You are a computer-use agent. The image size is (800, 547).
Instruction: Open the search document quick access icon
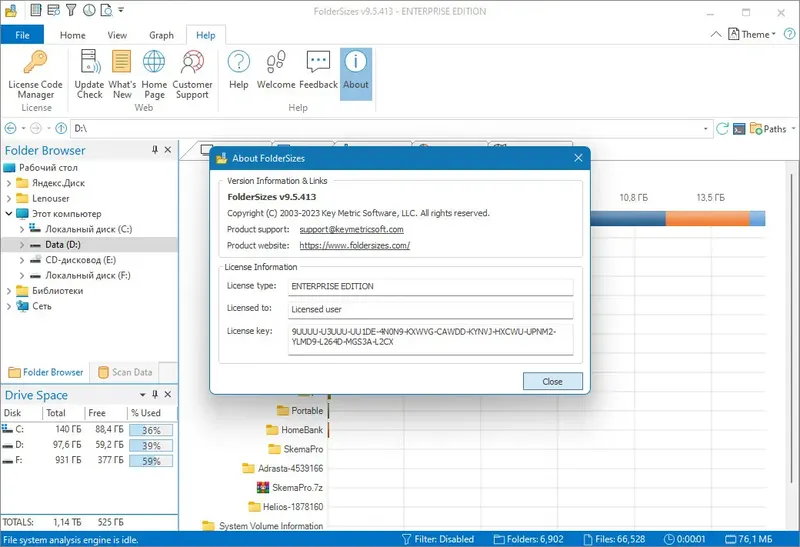pyautogui.click(x=106, y=10)
